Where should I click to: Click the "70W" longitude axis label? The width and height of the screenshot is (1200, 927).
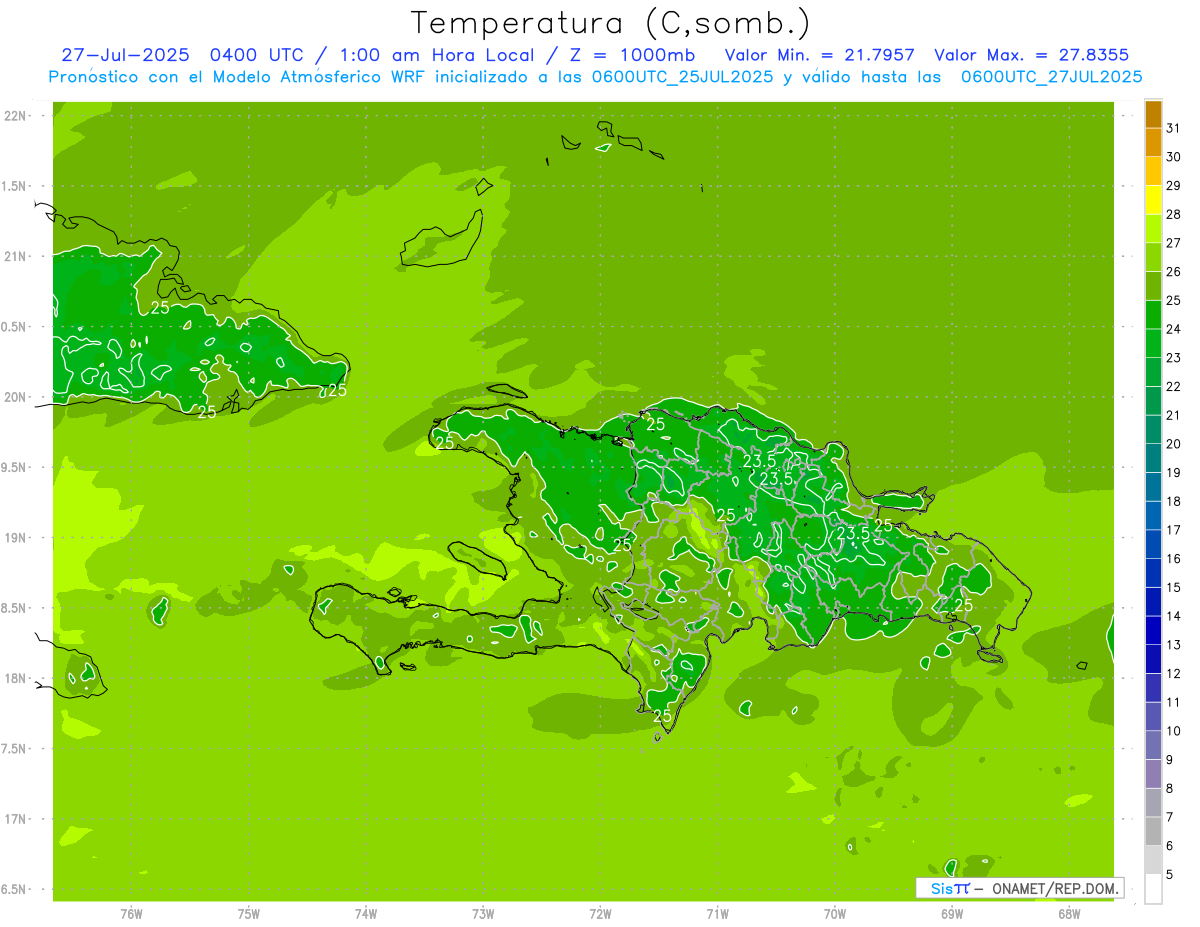(x=834, y=913)
